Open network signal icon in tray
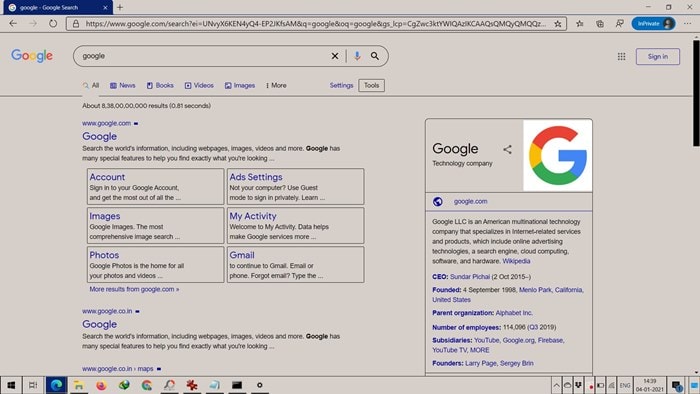 pyautogui.click(x=611, y=386)
